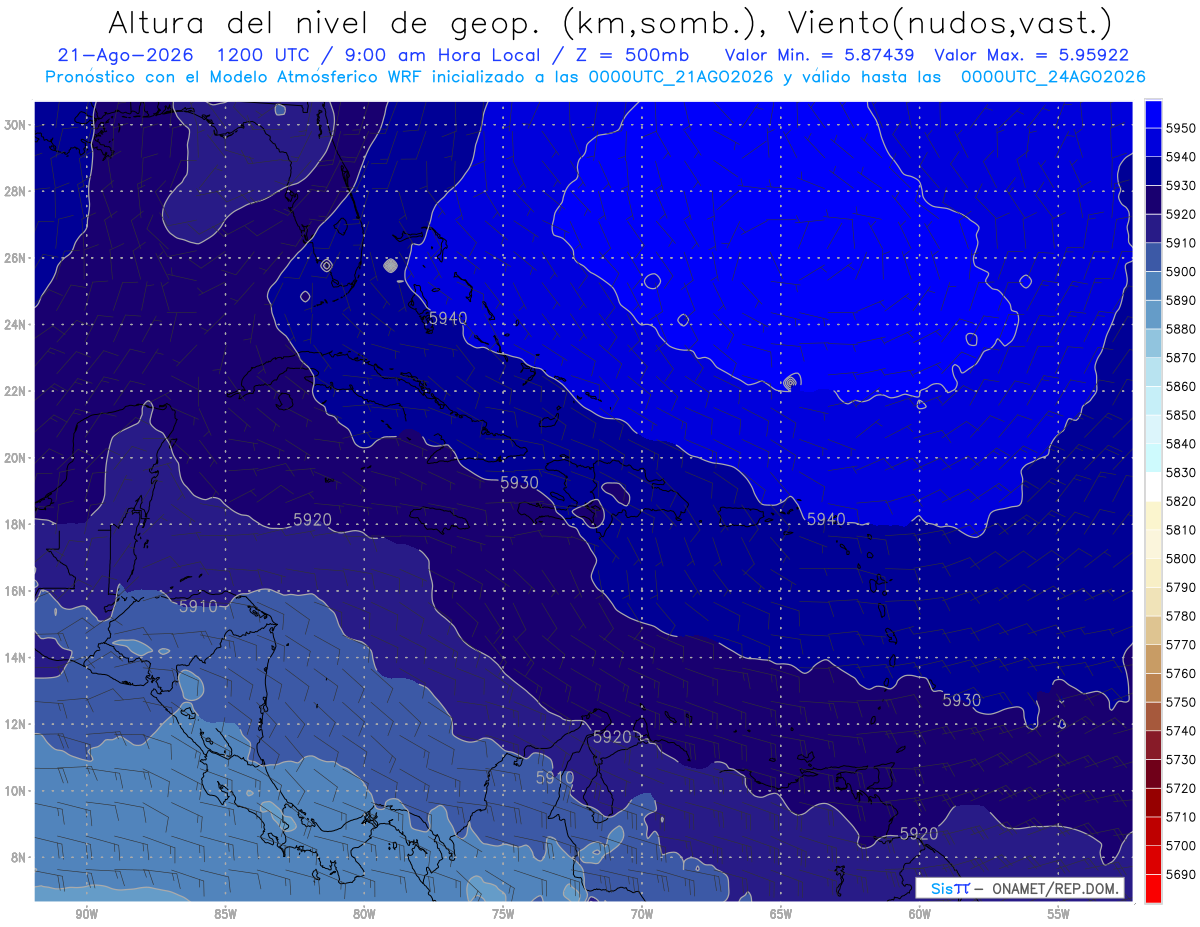Click the 'SisTT - ONAMET/REP.DOM.' credit box
Viewport: 1200px width, 927px height.
[x=1020, y=887]
